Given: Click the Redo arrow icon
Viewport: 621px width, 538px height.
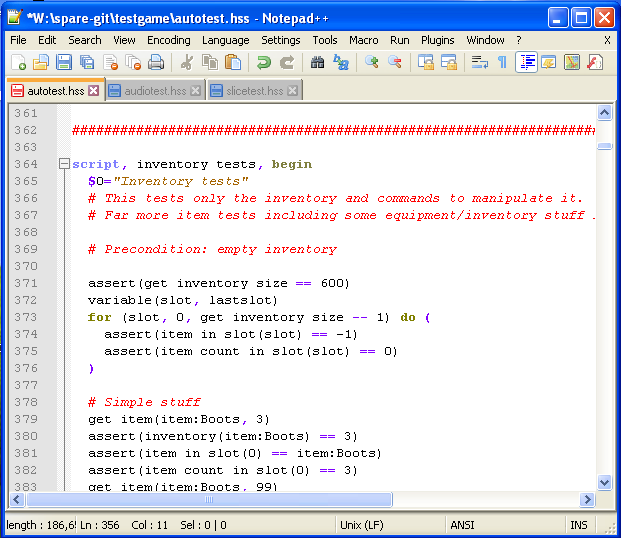Looking at the screenshot, I should coord(287,63).
